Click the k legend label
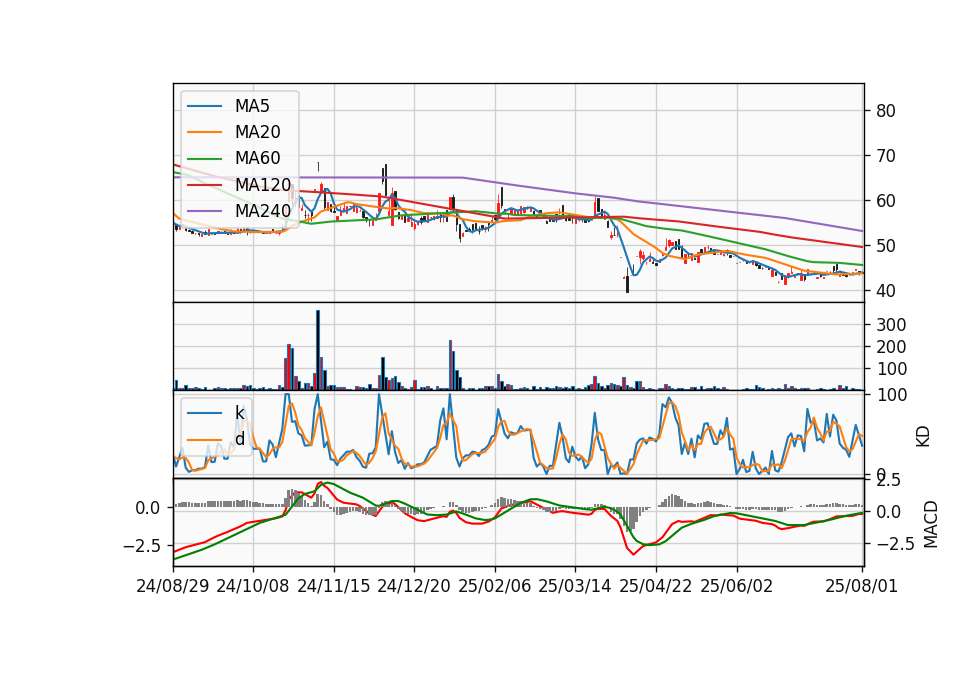The image size is (960, 690). (x=239, y=413)
